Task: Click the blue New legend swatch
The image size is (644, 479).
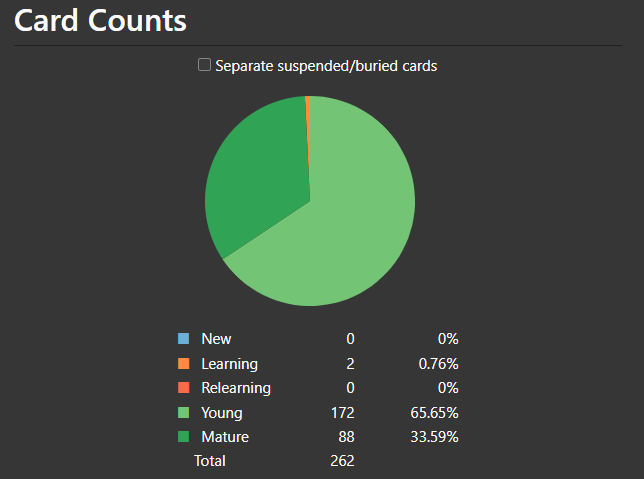Action: click(x=183, y=339)
